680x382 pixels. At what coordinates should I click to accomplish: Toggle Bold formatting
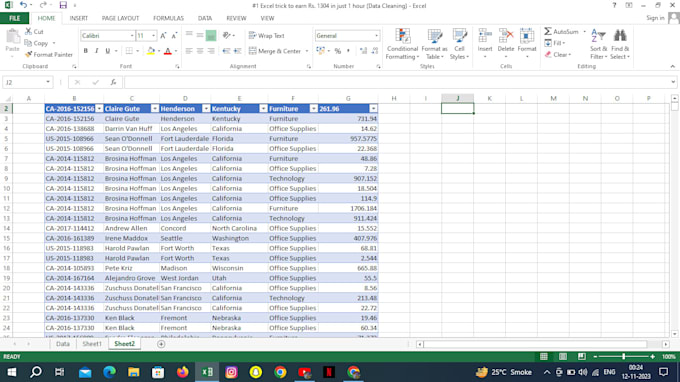(x=85, y=51)
